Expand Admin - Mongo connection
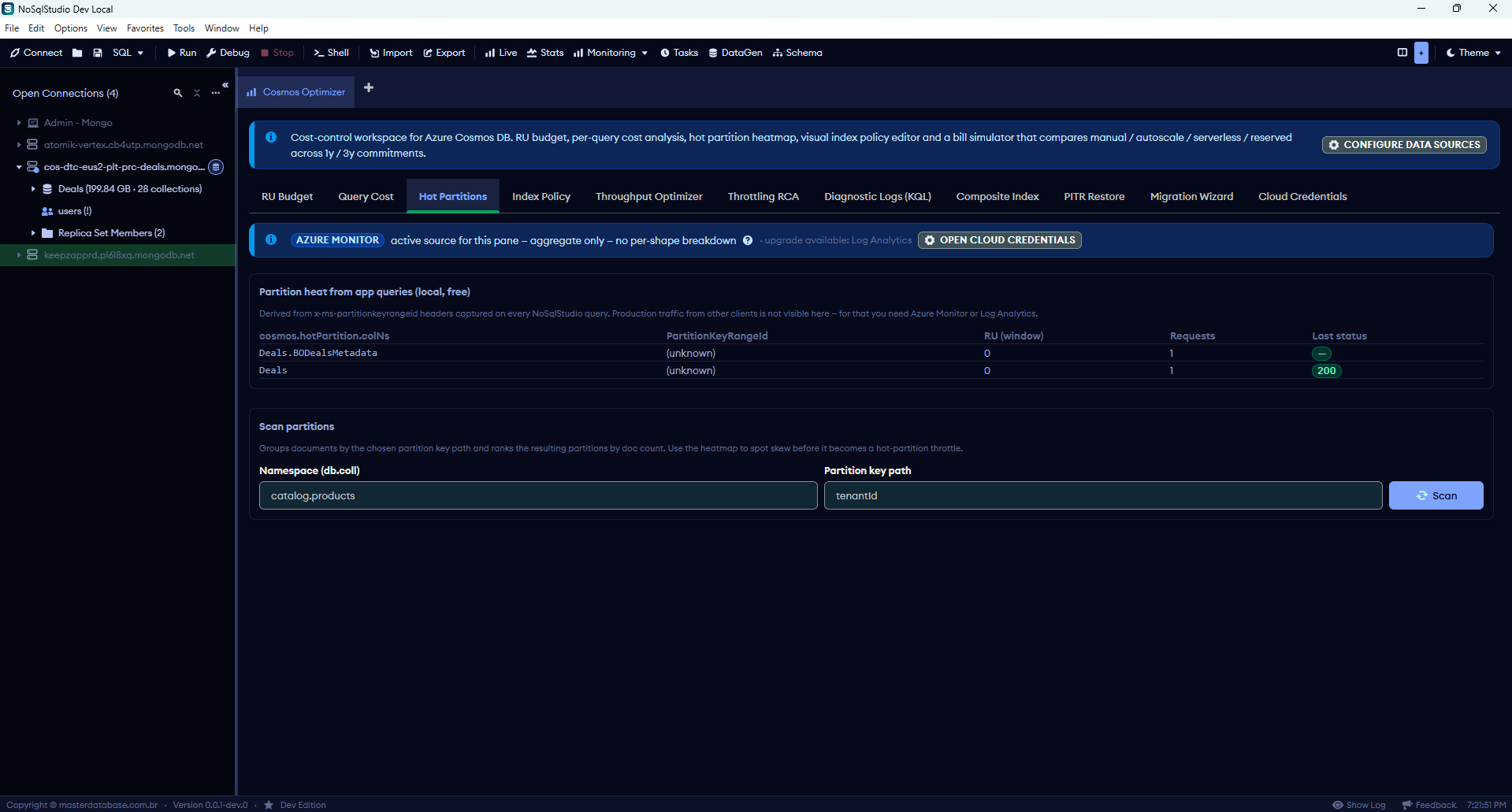1512x812 pixels. pyautogui.click(x=19, y=123)
